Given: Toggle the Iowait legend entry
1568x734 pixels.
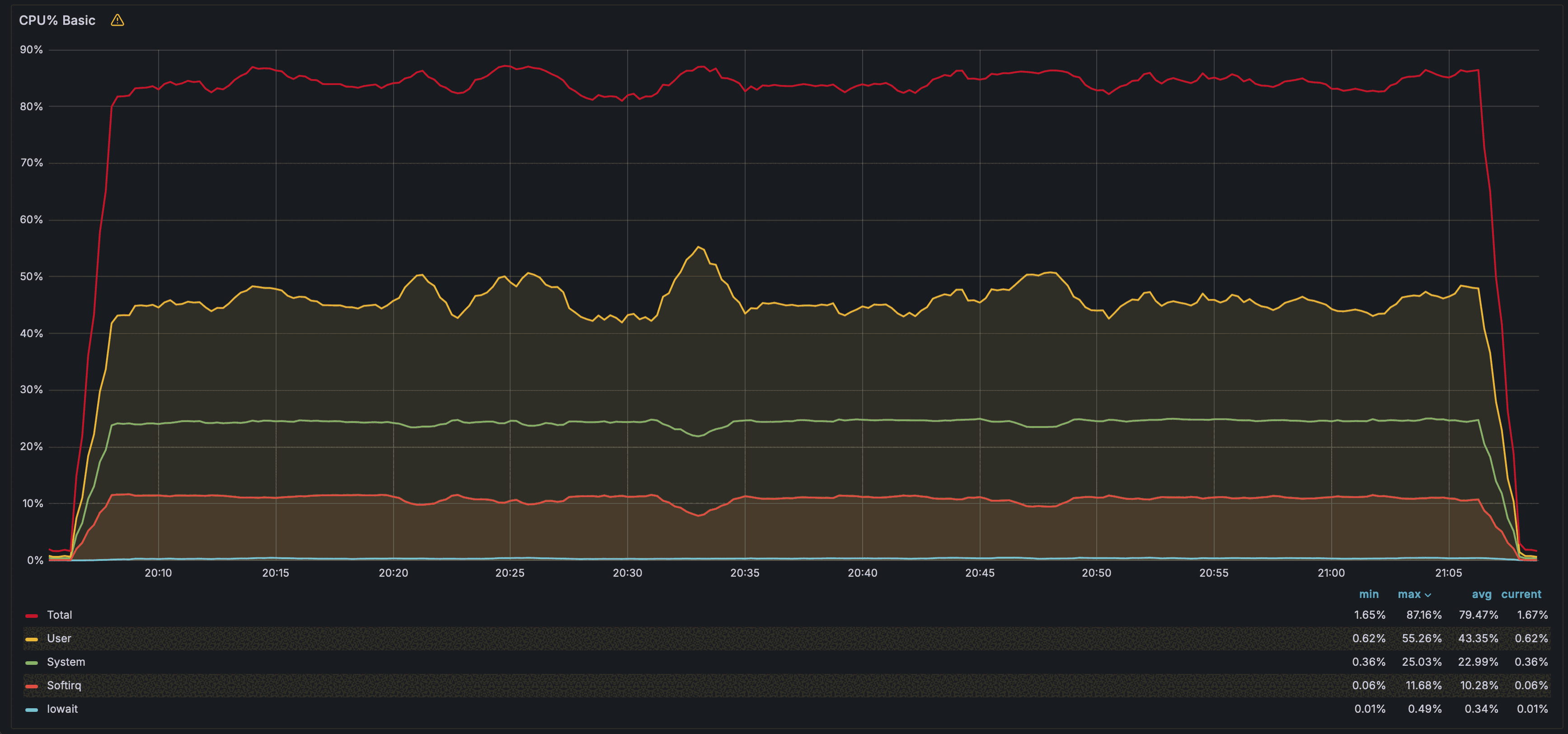Looking at the screenshot, I should 62,709.
